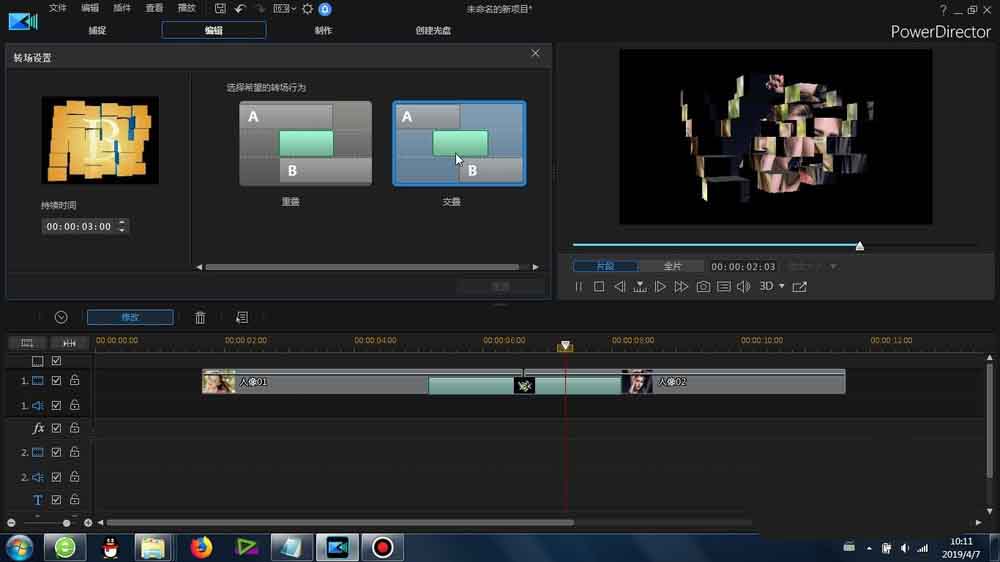Click the preview scrubber slider handle

pos(860,246)
